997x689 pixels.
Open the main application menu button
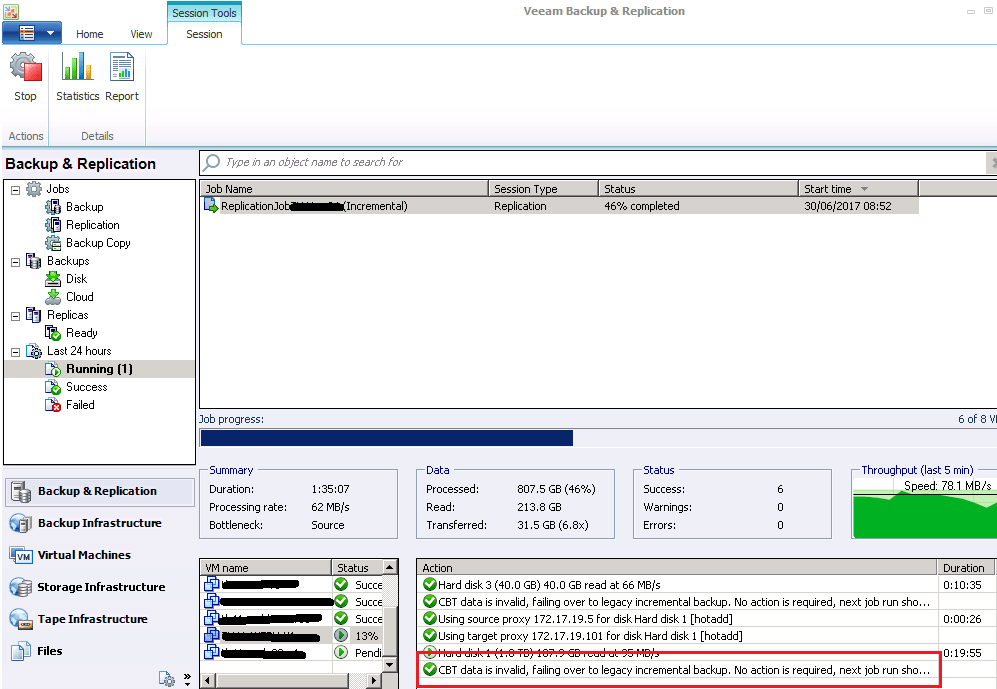[x=32, y=32]
